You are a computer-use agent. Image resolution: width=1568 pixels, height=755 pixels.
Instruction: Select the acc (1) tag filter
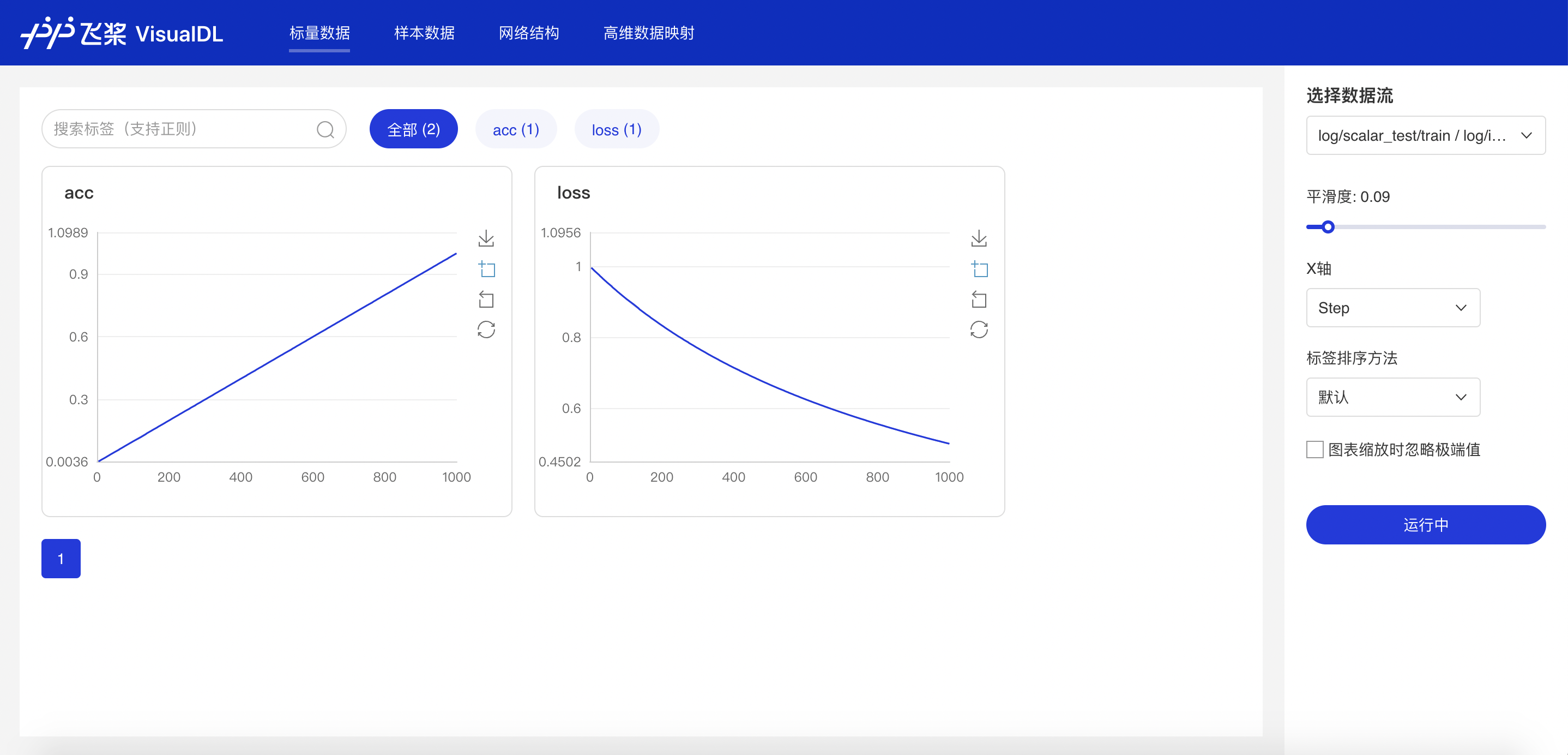[x=516, y=129]
